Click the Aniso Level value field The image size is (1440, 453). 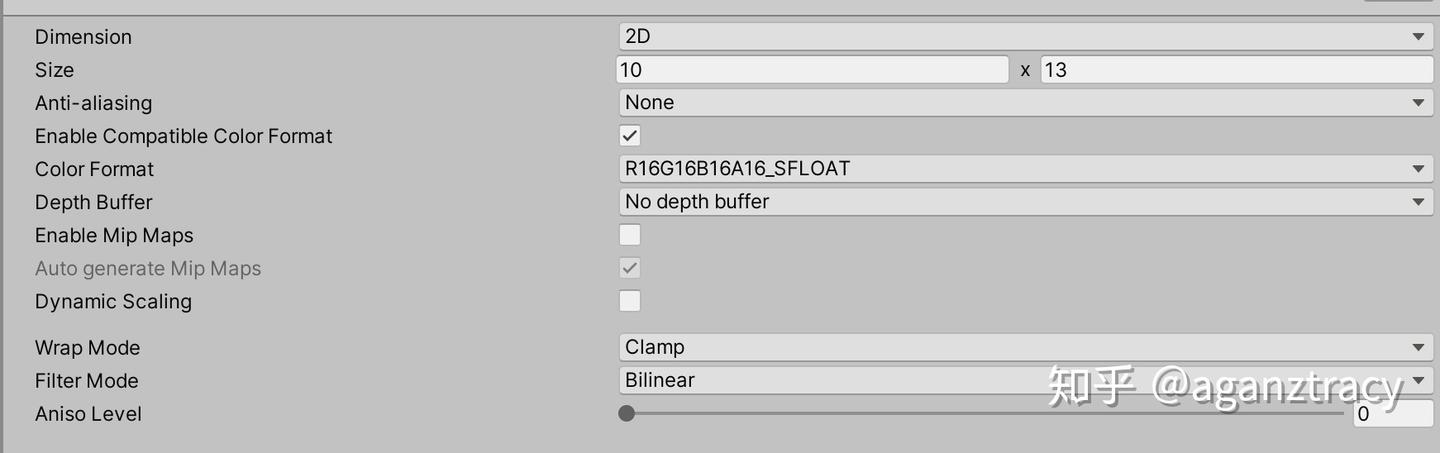1392,414
